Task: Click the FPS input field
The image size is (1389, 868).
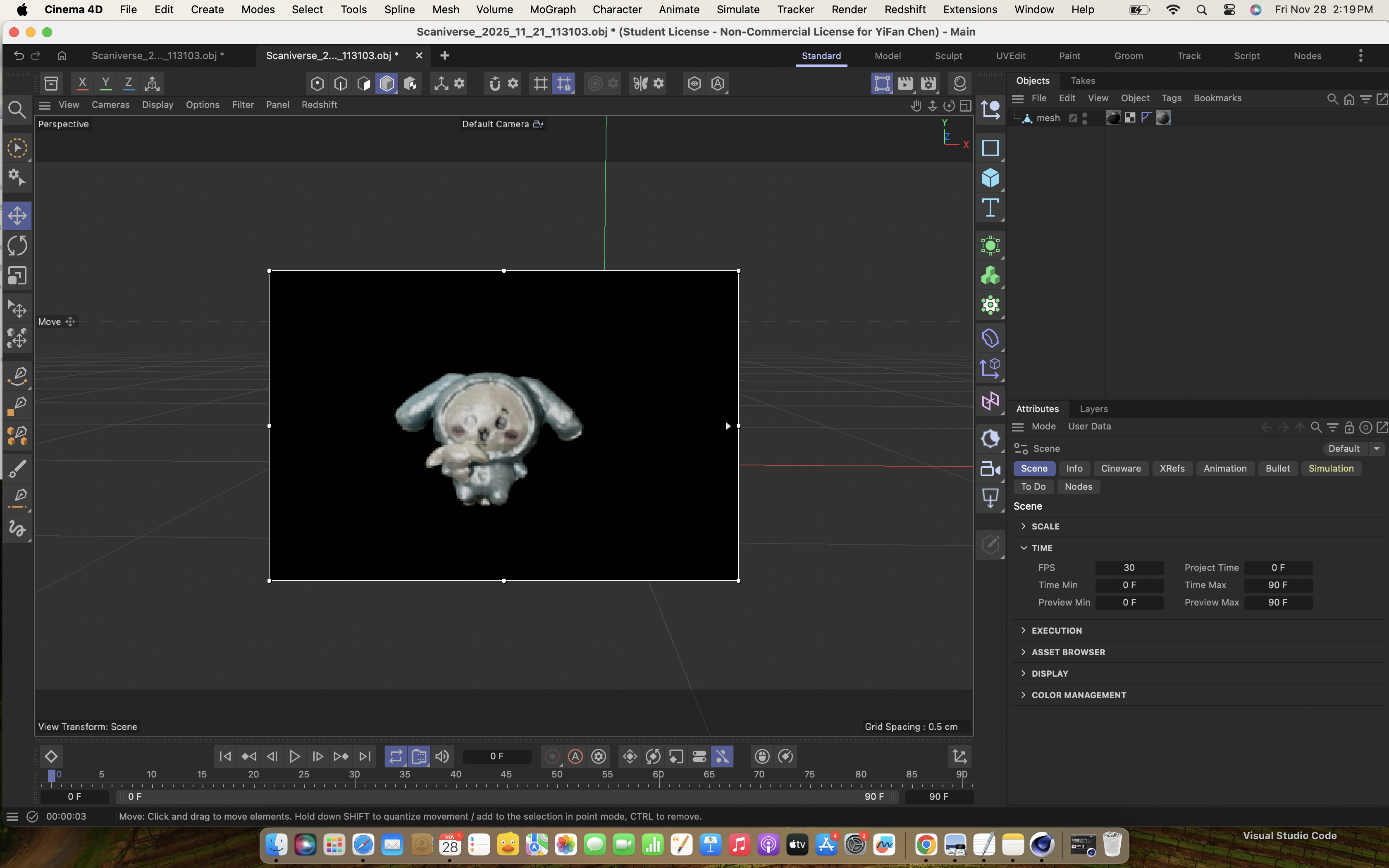Action: pyautogui.click(x=1129, y=568)
